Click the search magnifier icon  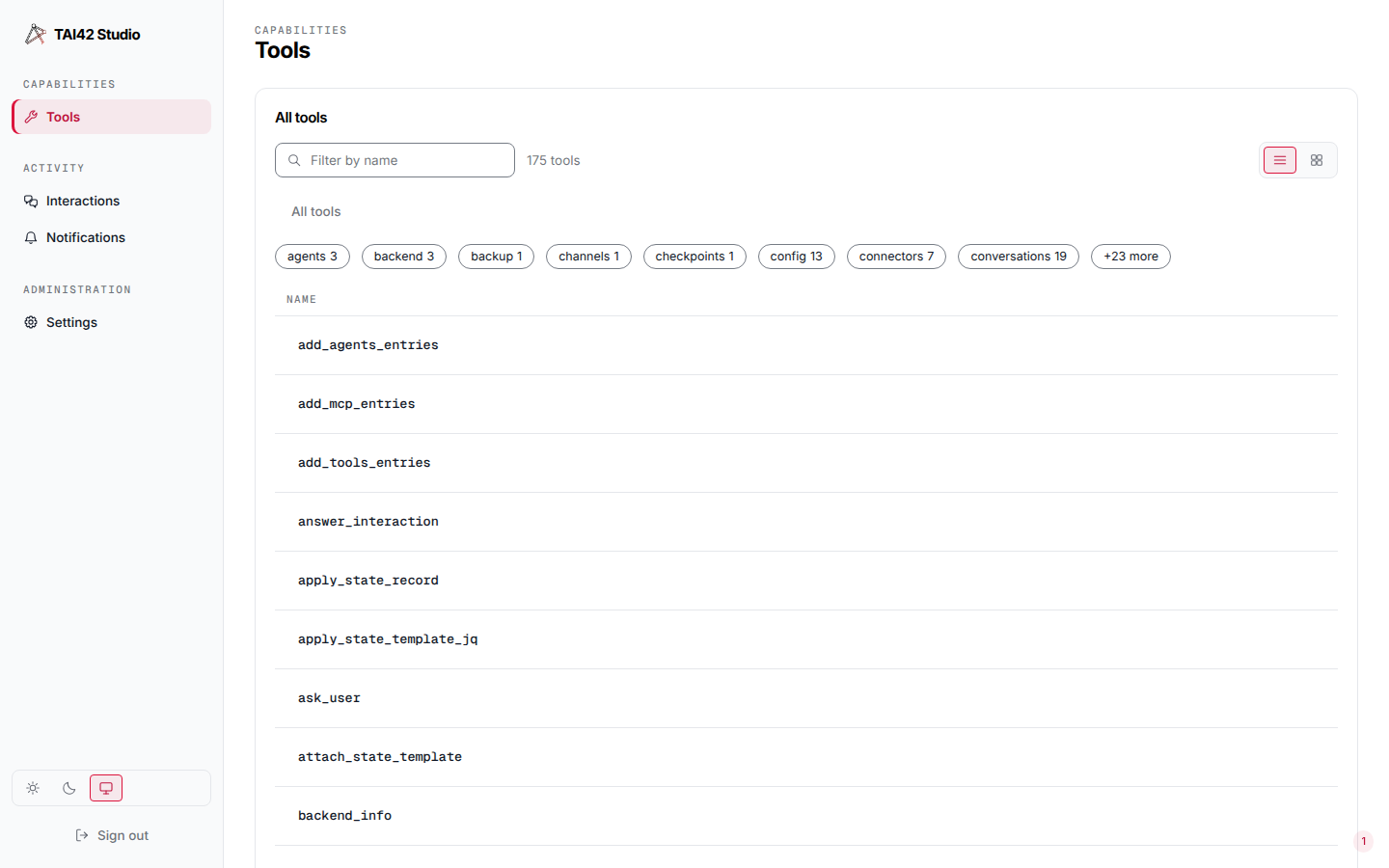294,160
